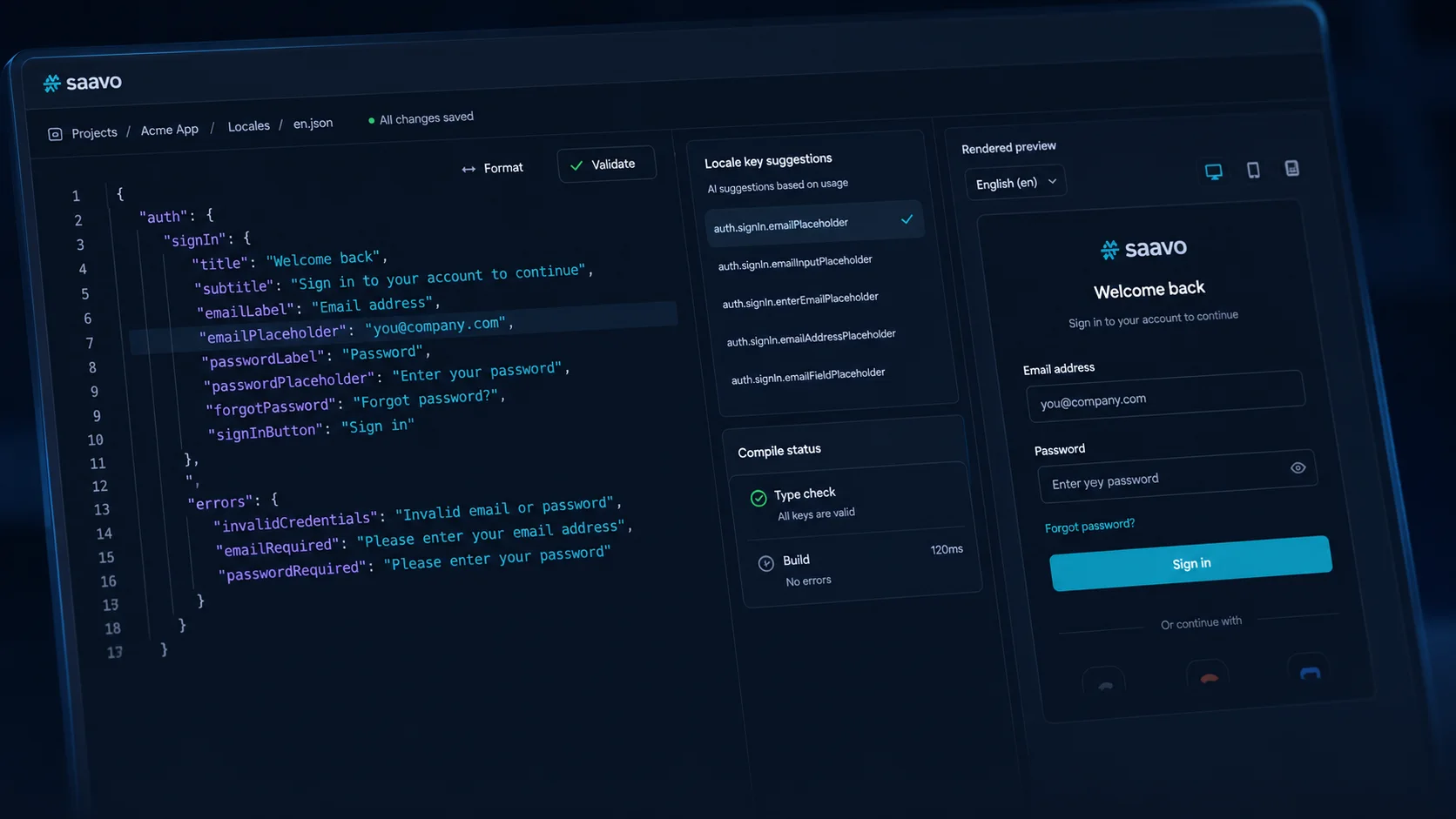Click the Build status clock icon
Viewport: 1456px width, 819px height.
pos(765,563)
